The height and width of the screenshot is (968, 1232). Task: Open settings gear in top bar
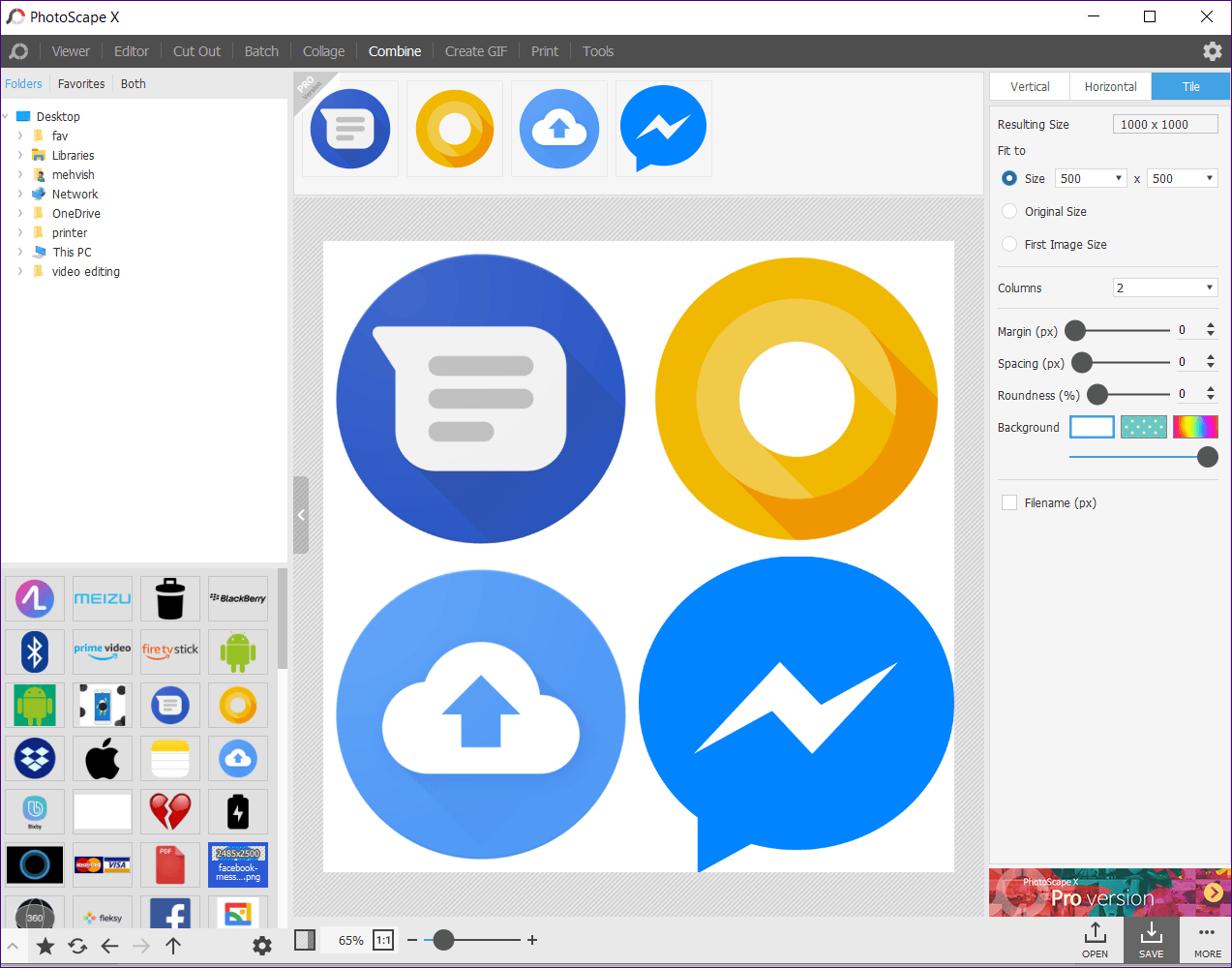click(x=1212, y=51)
